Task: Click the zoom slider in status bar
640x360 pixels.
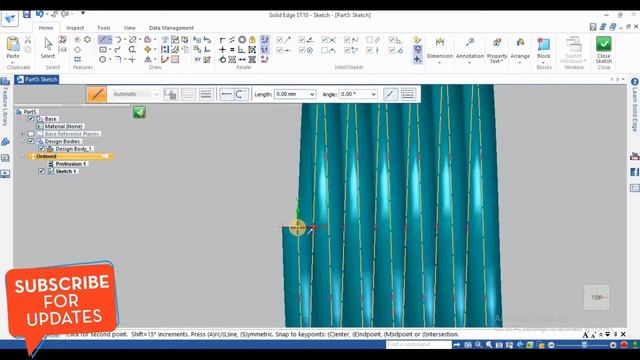Action: (x=584, y=345)
